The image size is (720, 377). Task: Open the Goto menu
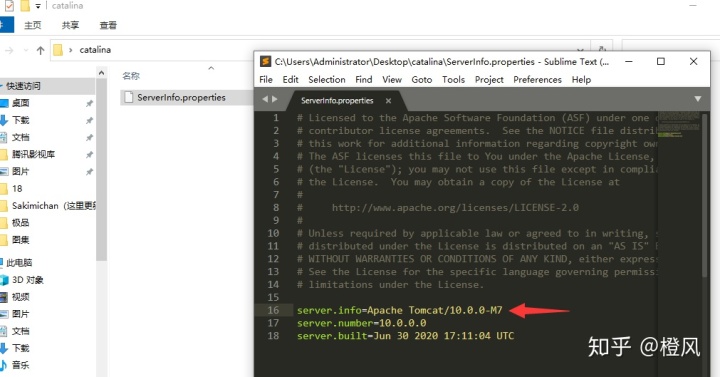(x=422, y=79)
